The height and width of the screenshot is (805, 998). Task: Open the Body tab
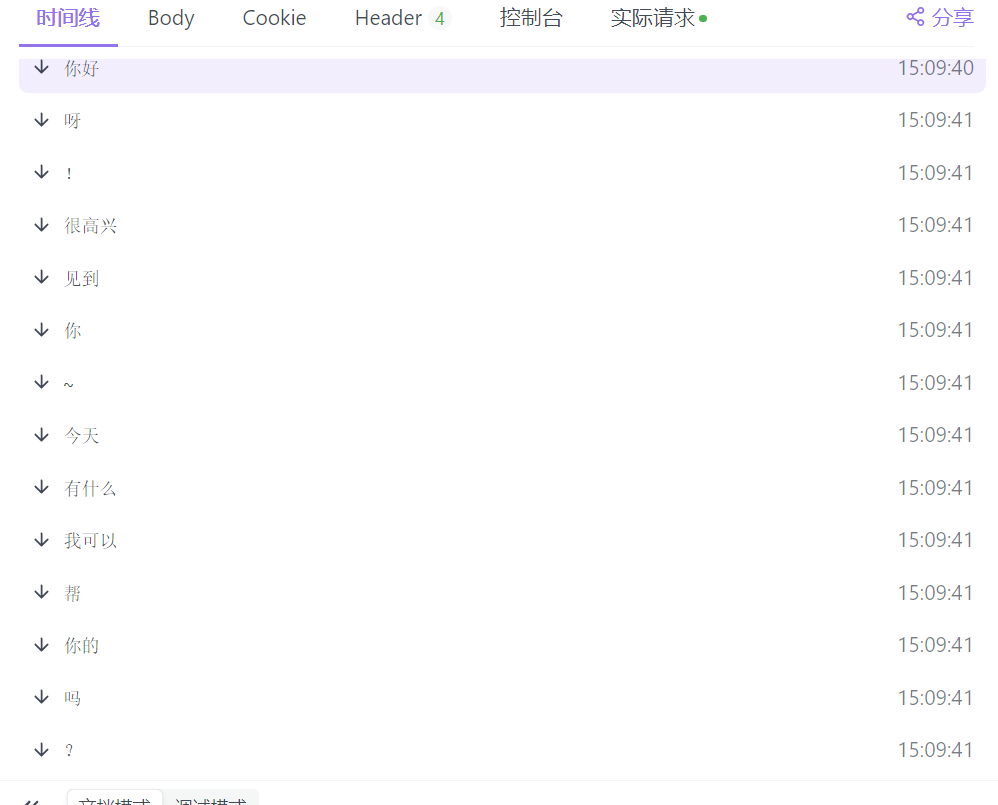click(171, 18)
